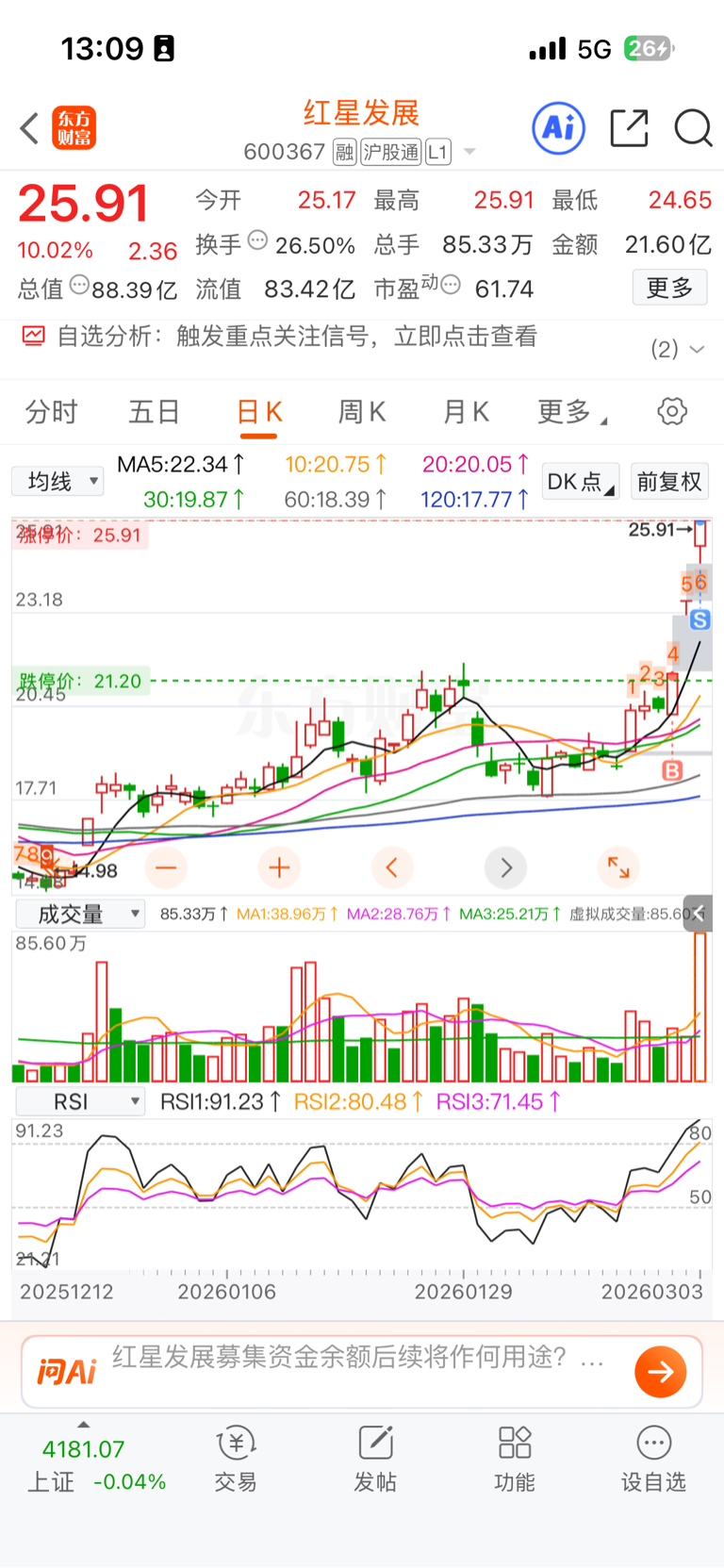Tap the current price 25.91 headline
Viewport: 724px width, 1568px height.
click(84, 203)
